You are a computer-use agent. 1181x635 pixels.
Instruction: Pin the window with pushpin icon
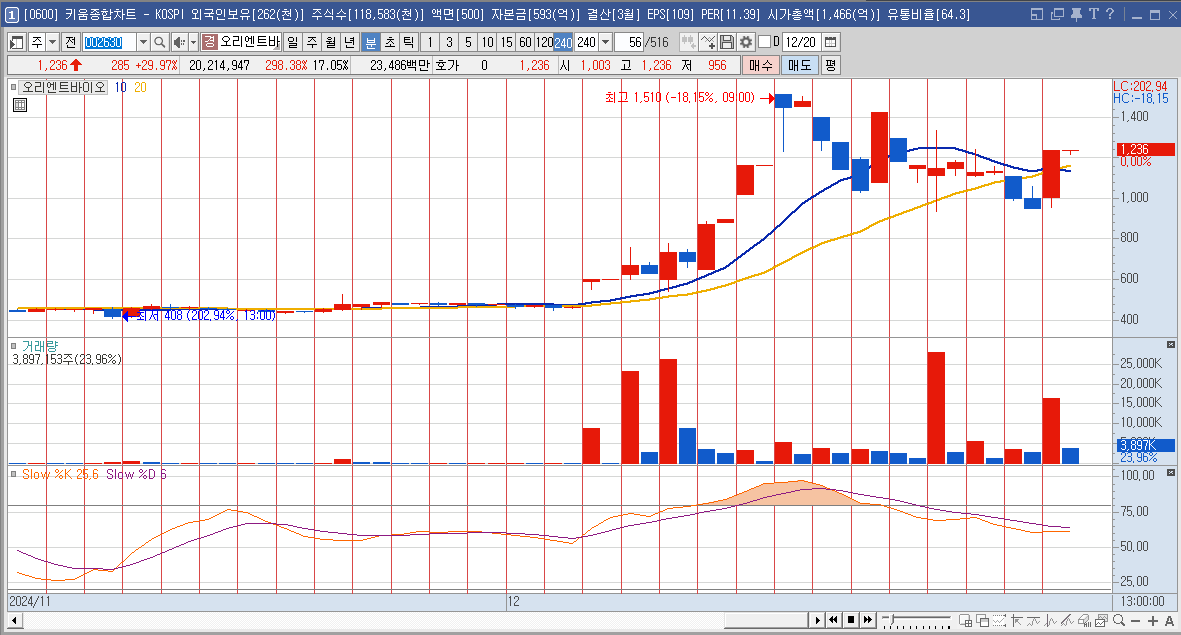(1076, 14)
